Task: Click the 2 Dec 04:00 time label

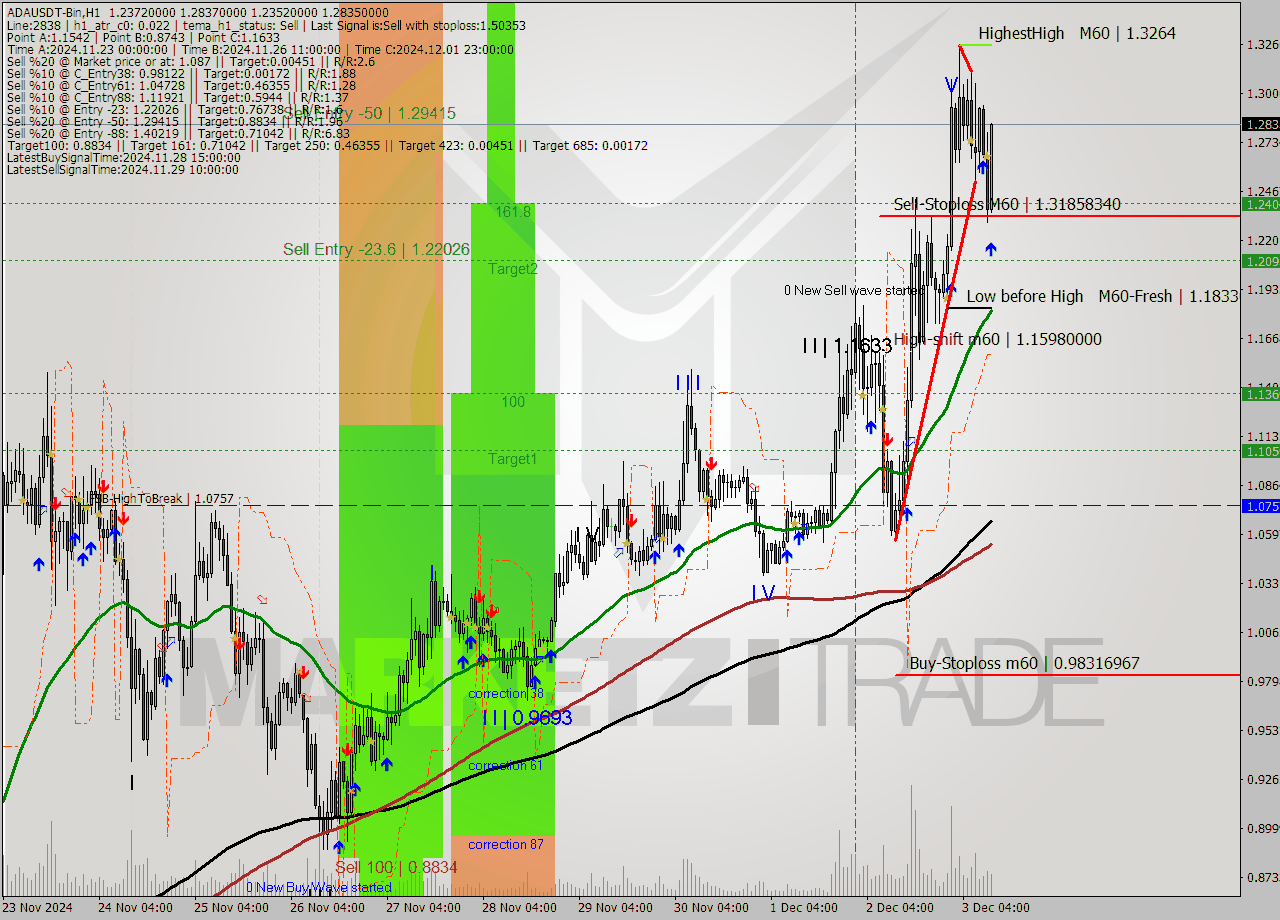Action: point(900,908)
